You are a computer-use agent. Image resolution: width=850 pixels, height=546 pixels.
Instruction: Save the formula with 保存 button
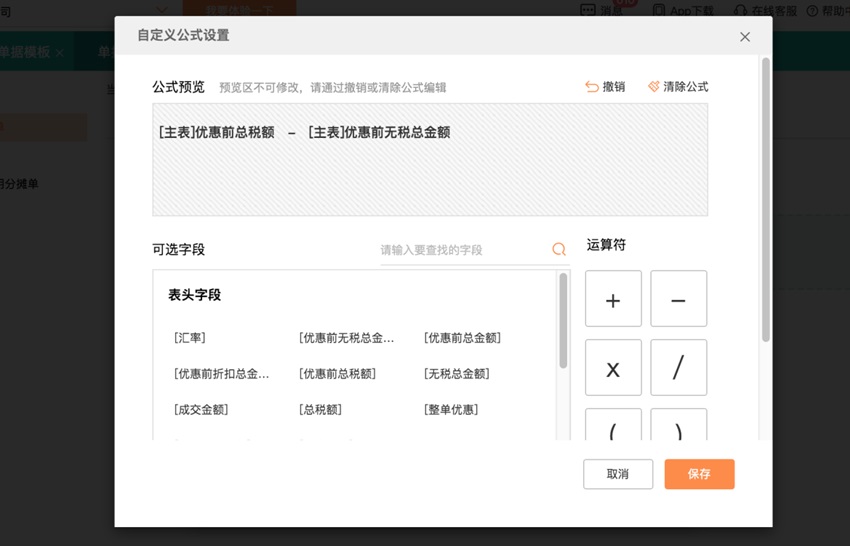tap(699, 474)
